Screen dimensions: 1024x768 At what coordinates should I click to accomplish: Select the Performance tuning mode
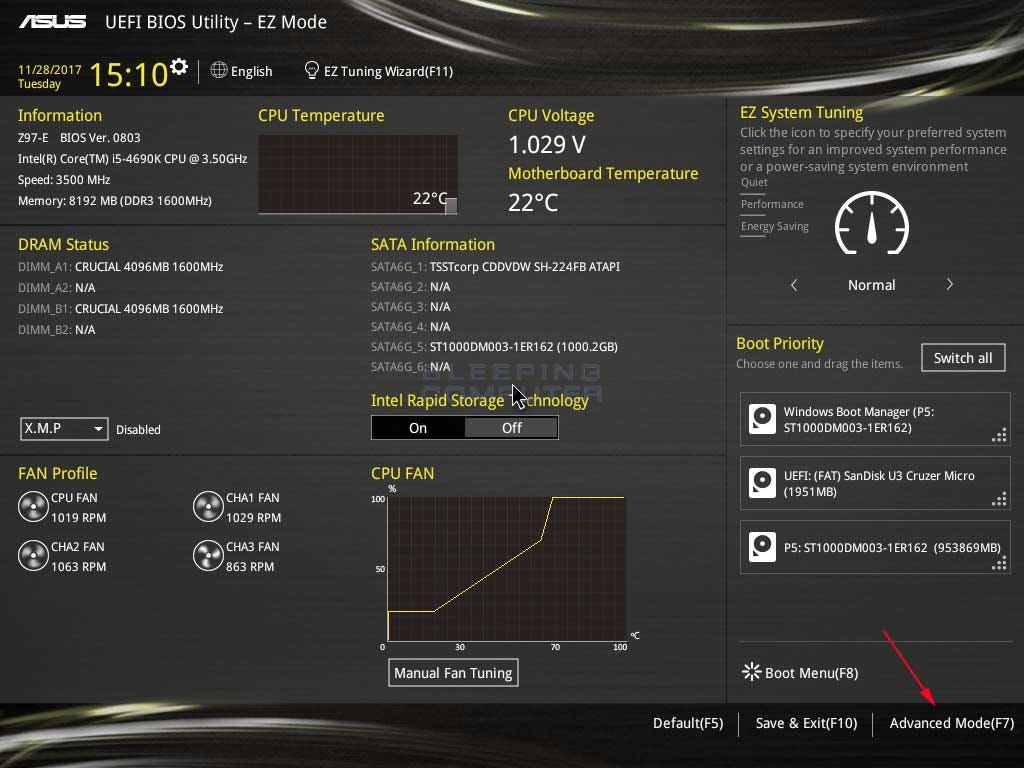772,204
